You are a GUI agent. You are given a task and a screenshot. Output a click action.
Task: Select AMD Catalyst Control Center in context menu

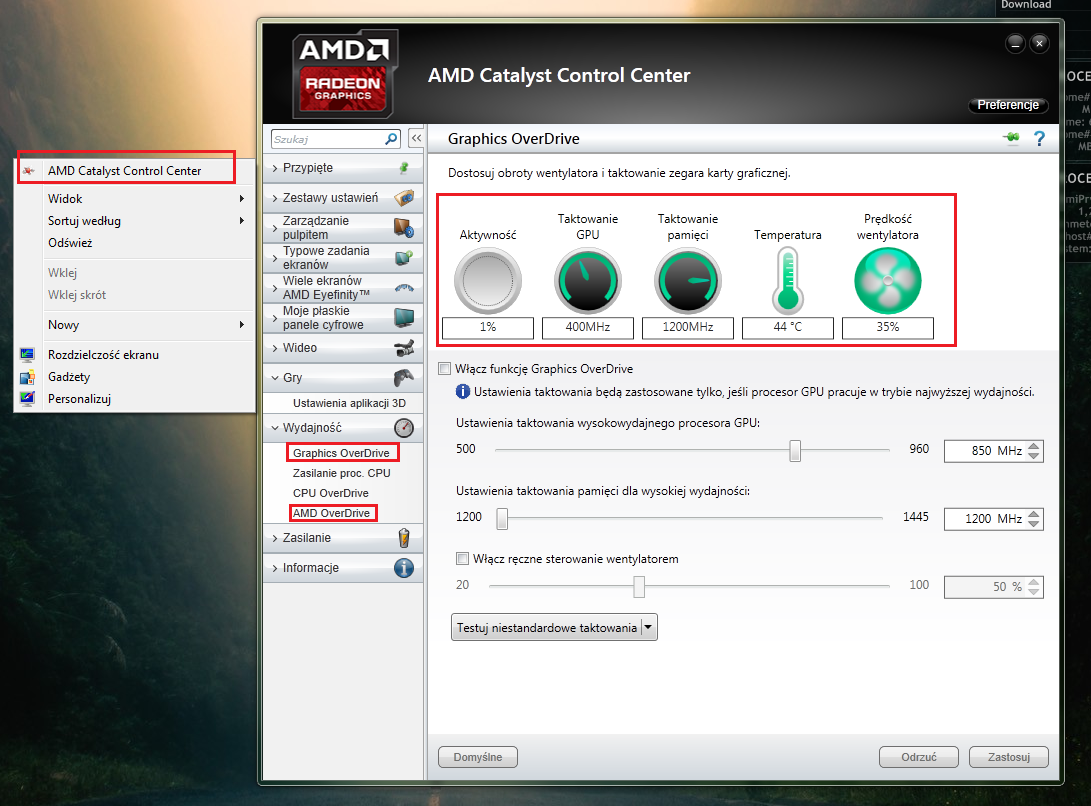coord(124,171)
